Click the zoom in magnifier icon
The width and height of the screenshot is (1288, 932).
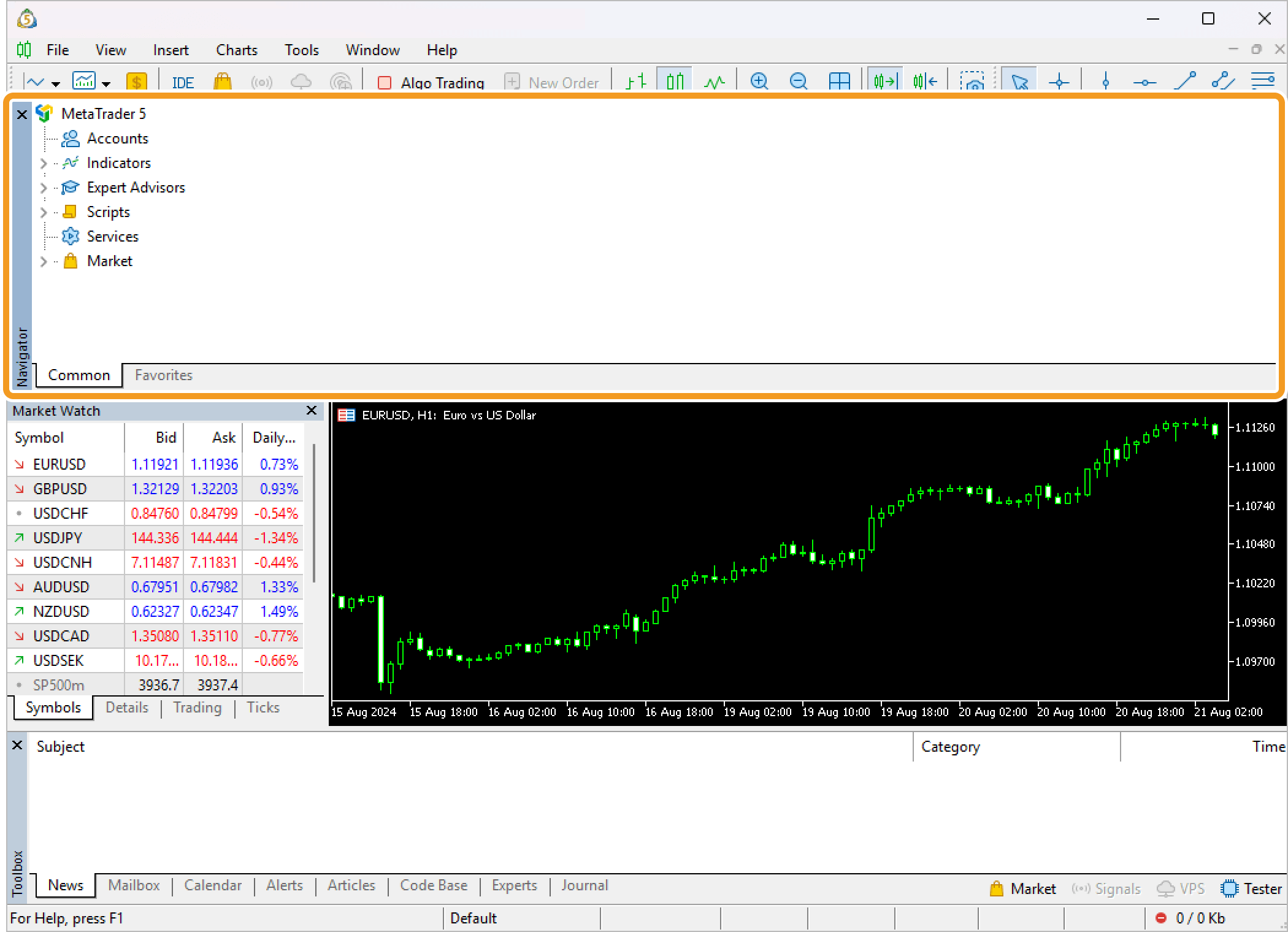coord(759,81)
